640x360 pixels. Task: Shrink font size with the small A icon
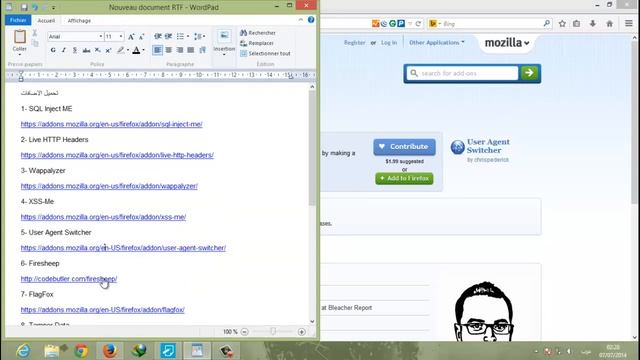(141, 37)
